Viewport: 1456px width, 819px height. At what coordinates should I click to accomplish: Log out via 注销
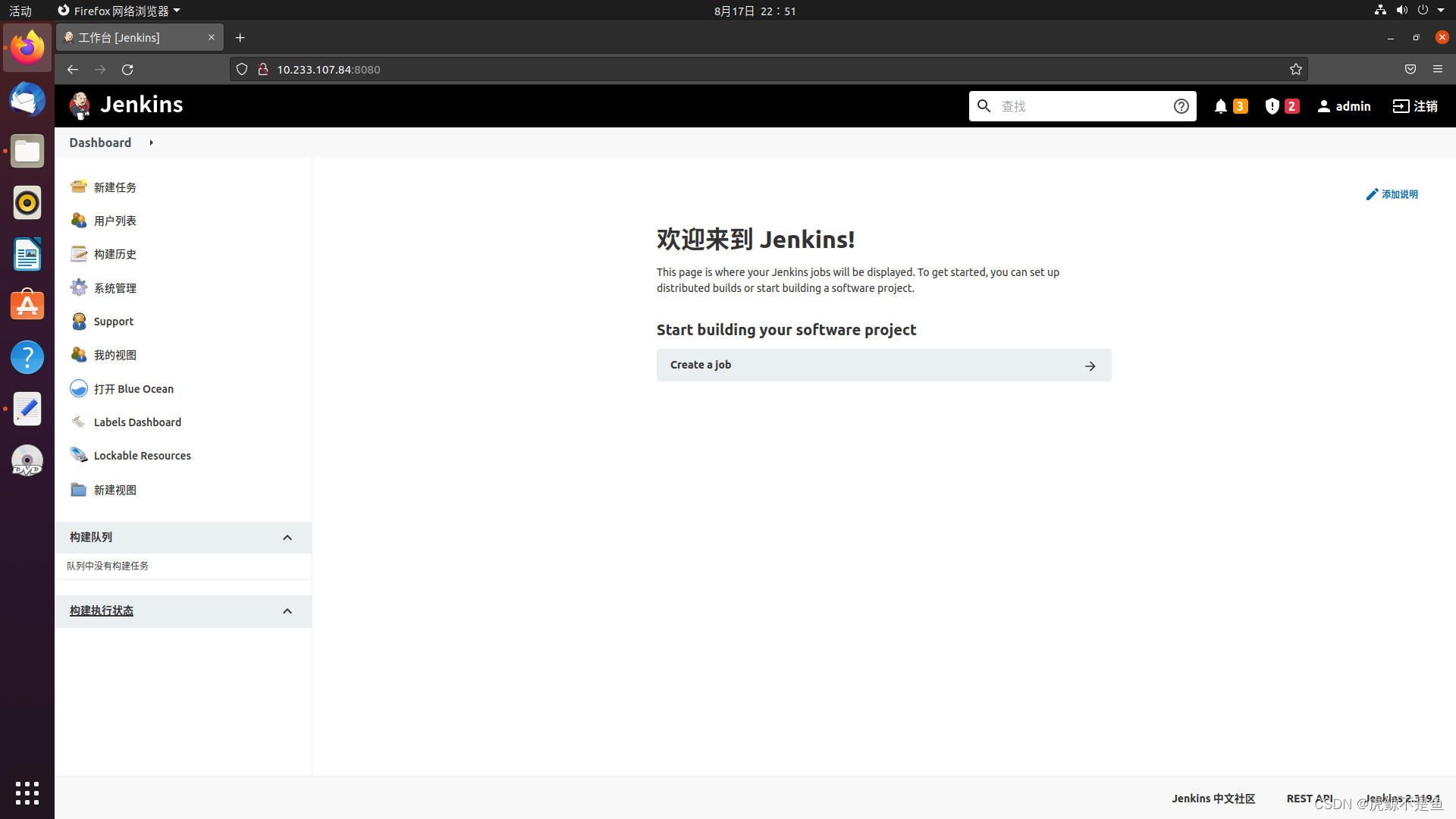click(x=1415, y=106)
